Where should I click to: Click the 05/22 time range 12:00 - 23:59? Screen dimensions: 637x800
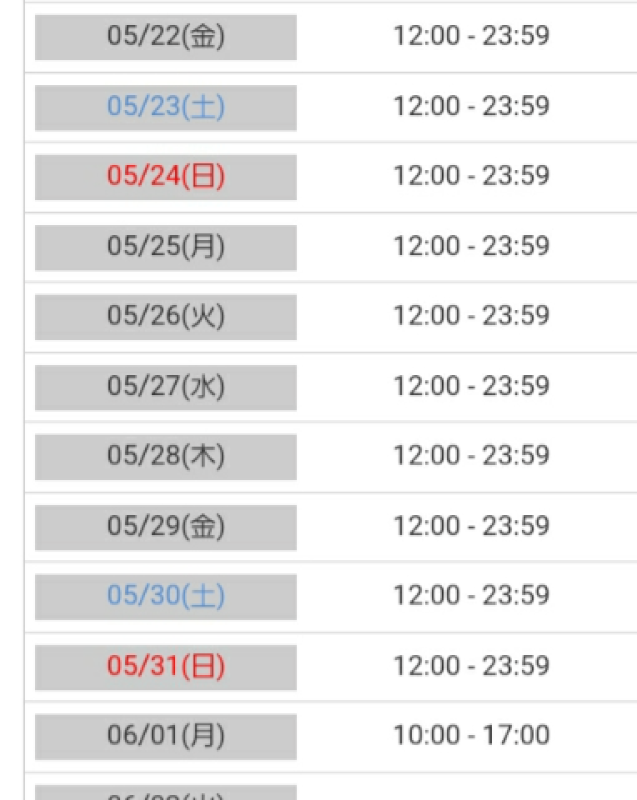tap(471, 36)
